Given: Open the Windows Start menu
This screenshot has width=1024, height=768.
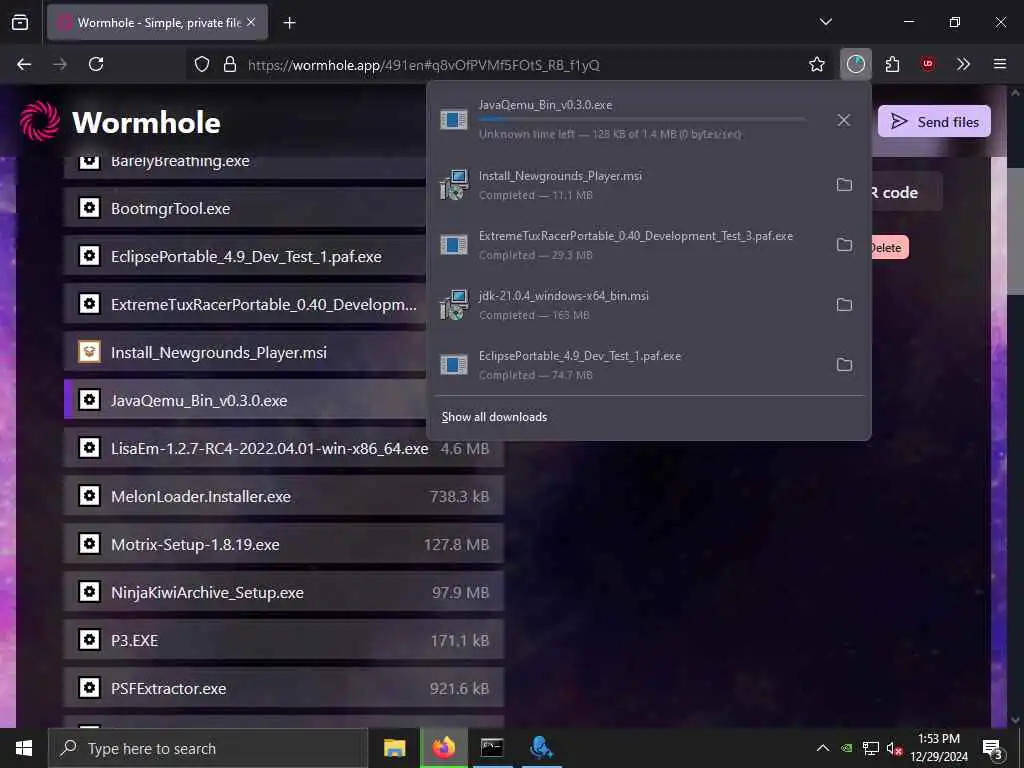Looking at the screenshot, I should [24, 748].
